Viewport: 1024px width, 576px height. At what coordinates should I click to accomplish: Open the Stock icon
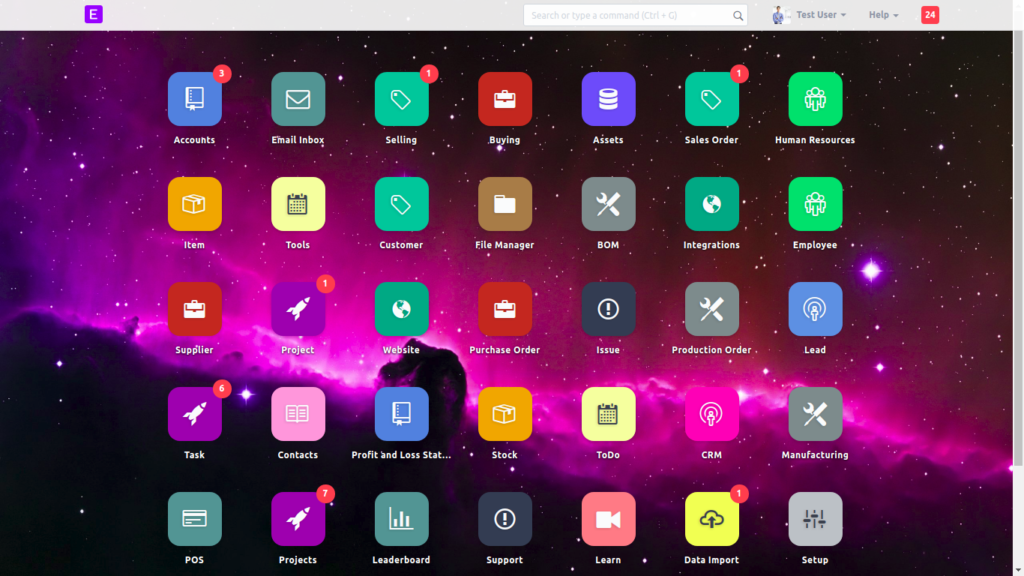[504, 414]
